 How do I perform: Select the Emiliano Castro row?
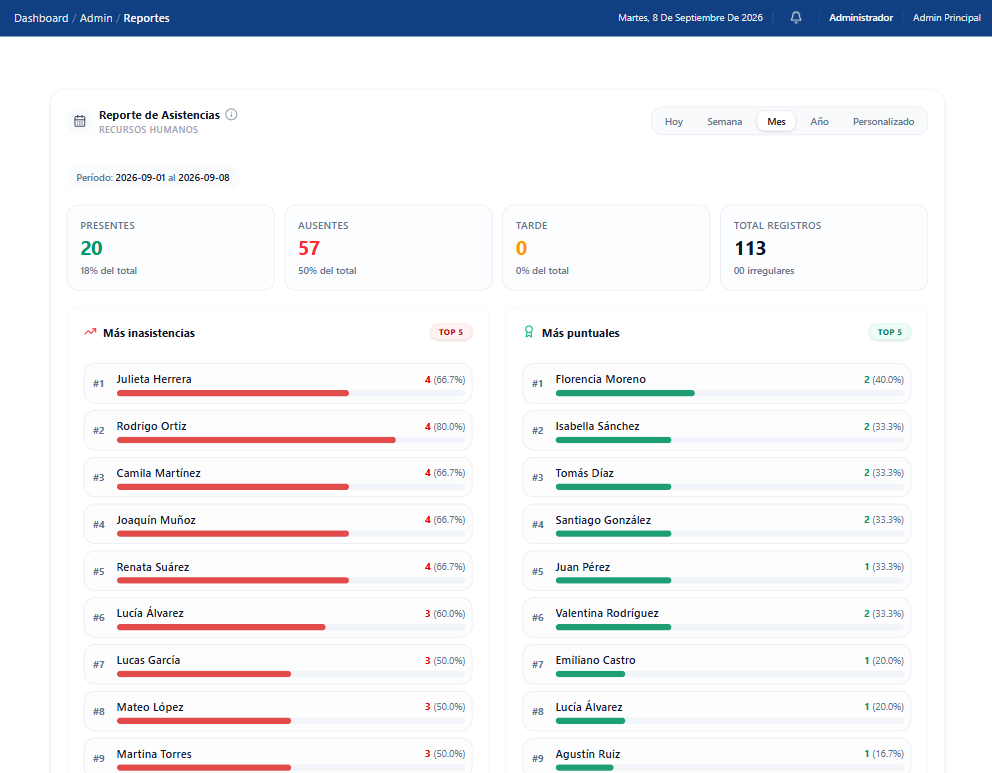coord(716,664)
